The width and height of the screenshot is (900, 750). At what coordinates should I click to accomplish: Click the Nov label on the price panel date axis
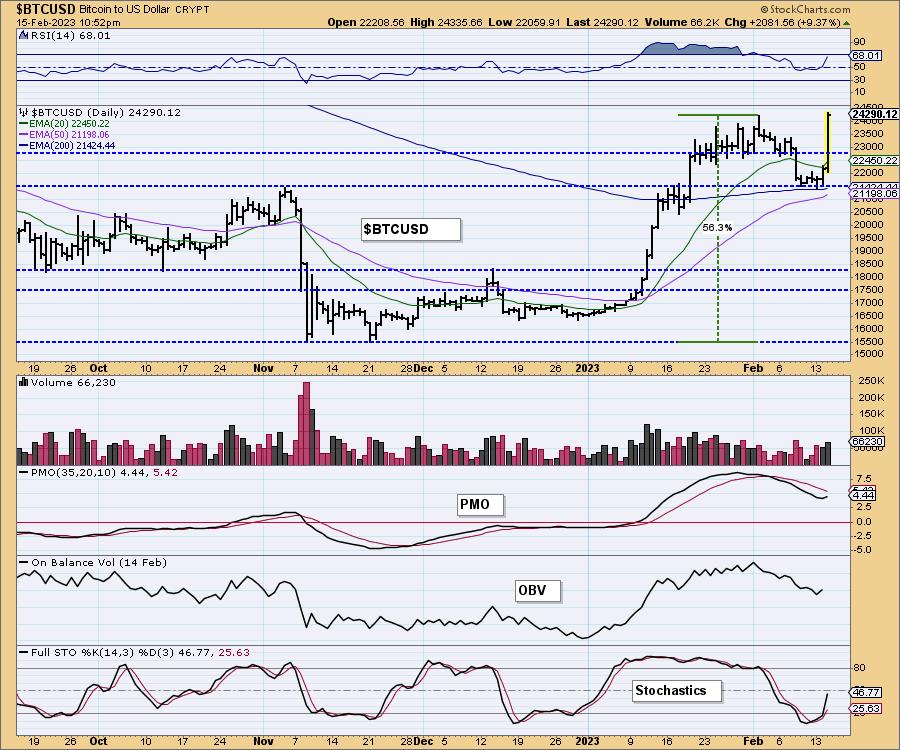coord(263,368)
